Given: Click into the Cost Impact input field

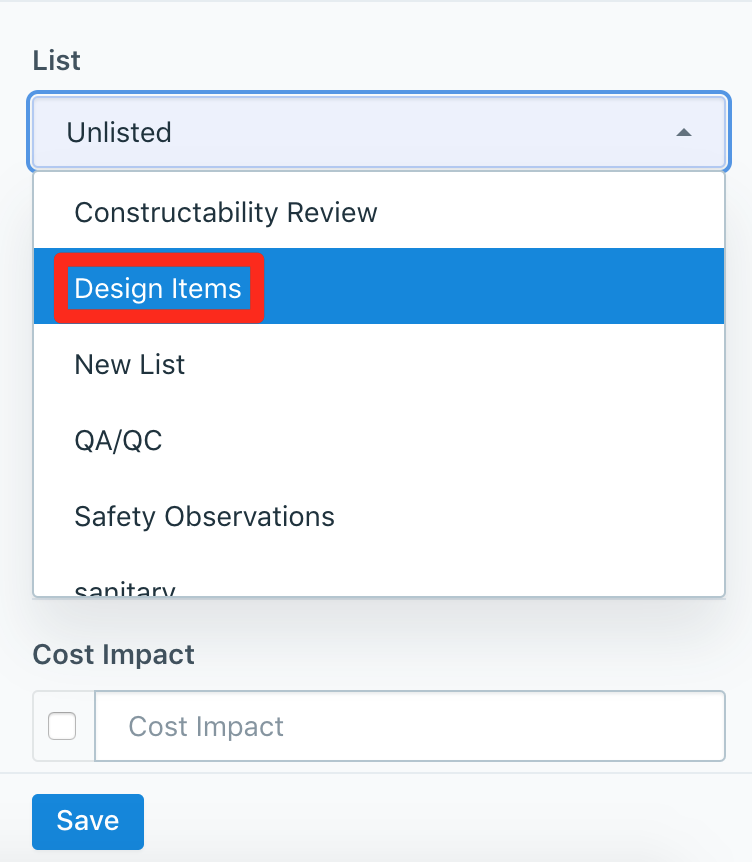Looking at the screenshot, I should click(x=408, y=726).
